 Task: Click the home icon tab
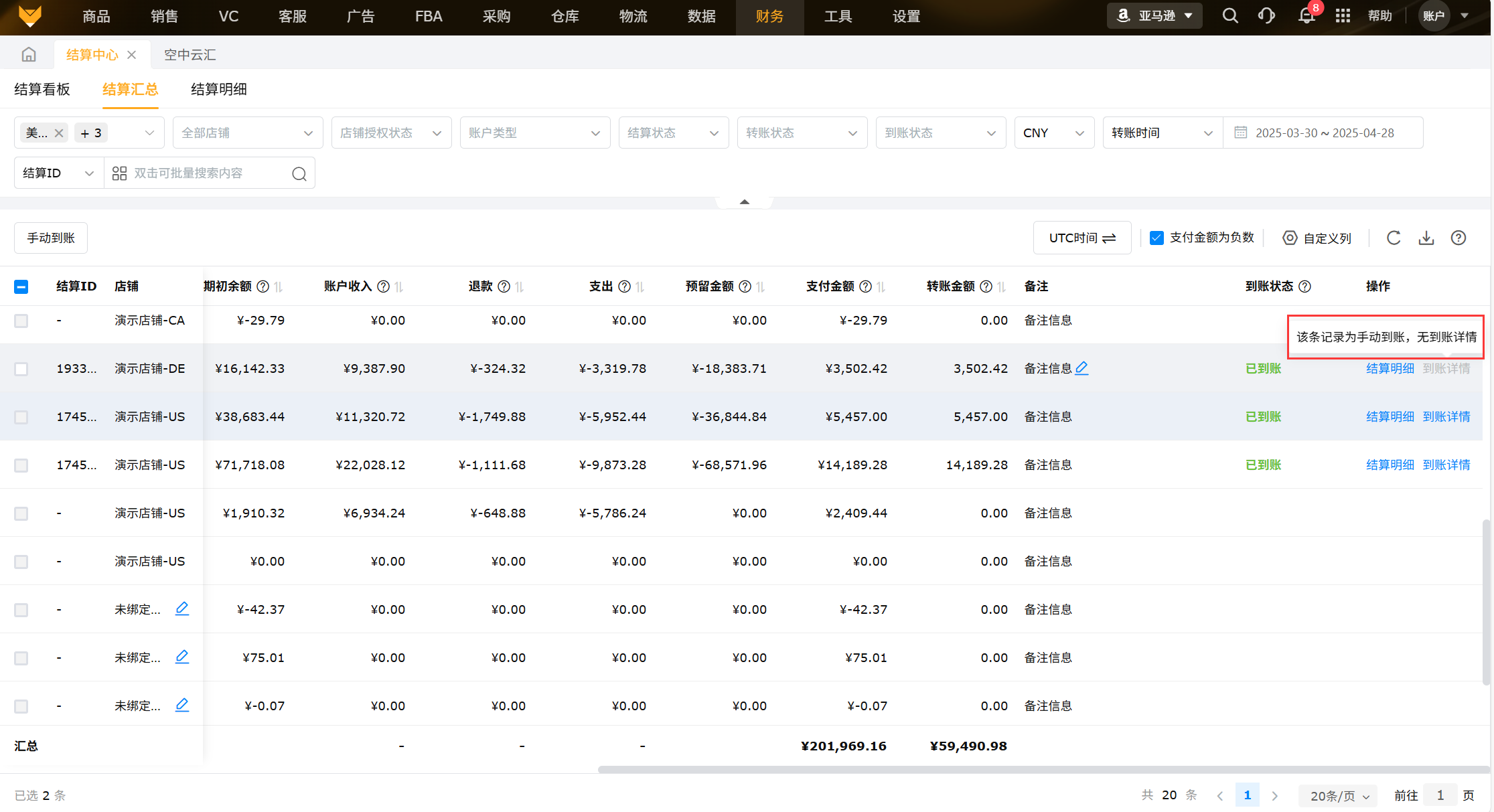(28, 54)
